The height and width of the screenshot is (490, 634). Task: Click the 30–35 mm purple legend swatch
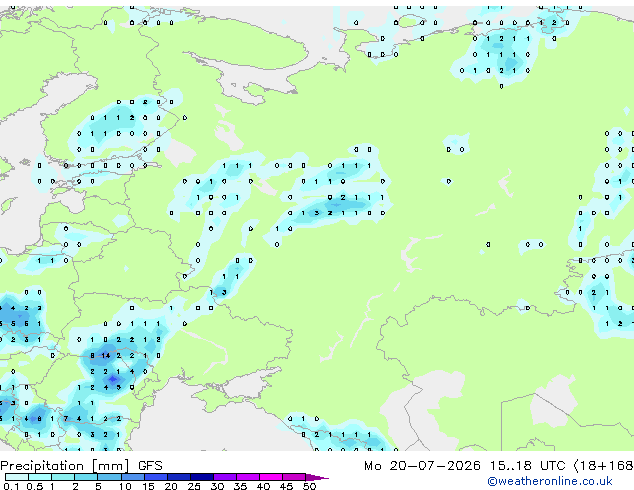224,477
